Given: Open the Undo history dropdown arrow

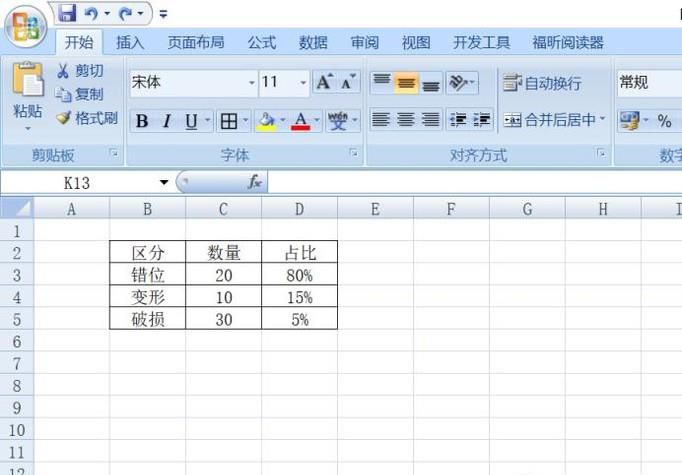Looking at the screenshot, I should (x=107, y=14).
